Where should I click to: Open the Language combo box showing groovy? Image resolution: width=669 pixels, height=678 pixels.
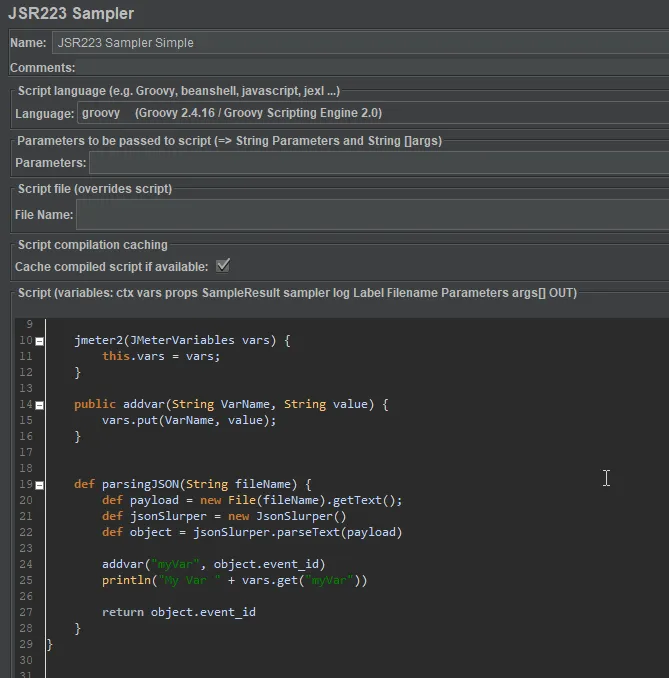click(x=373, y=113)
